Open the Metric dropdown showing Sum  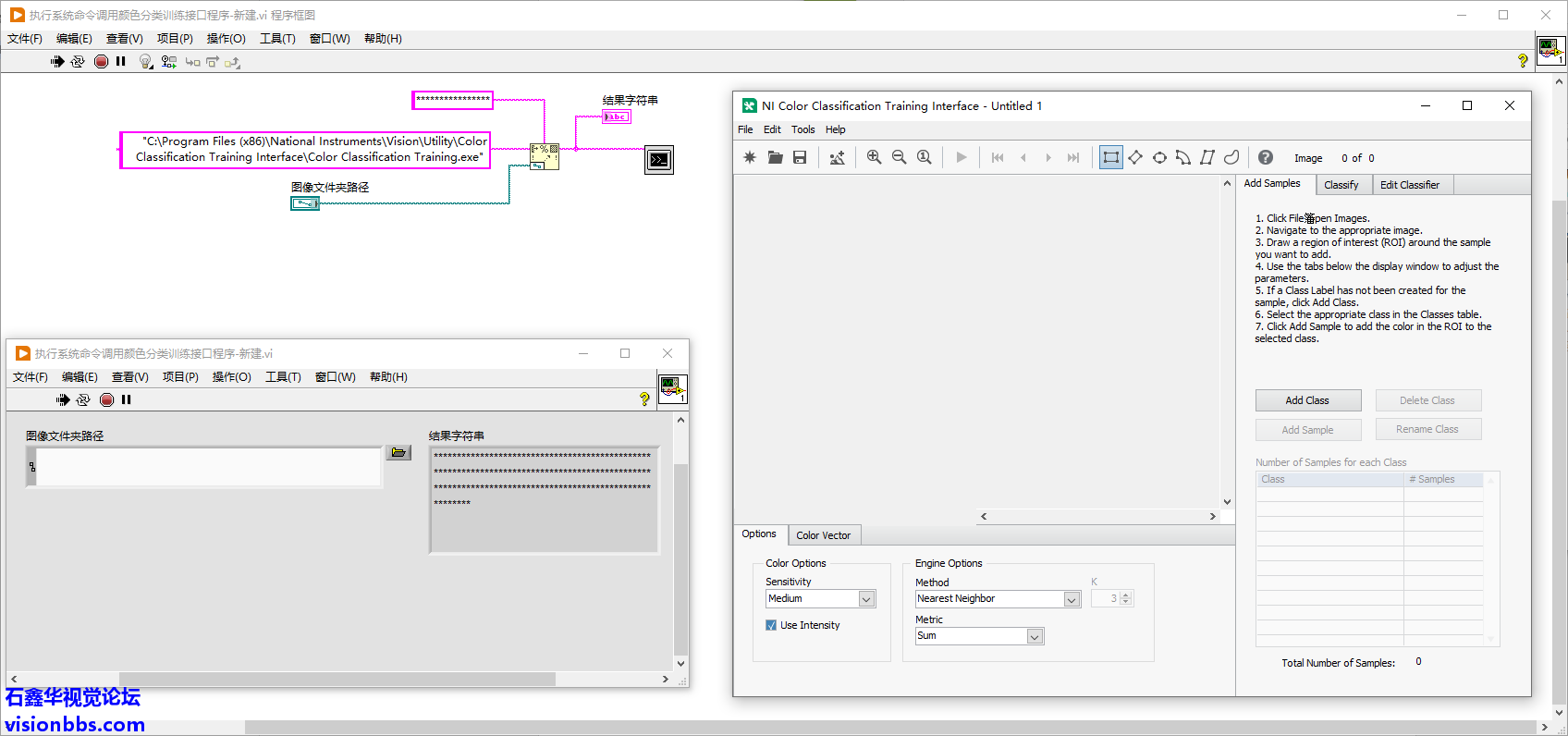1035,636
